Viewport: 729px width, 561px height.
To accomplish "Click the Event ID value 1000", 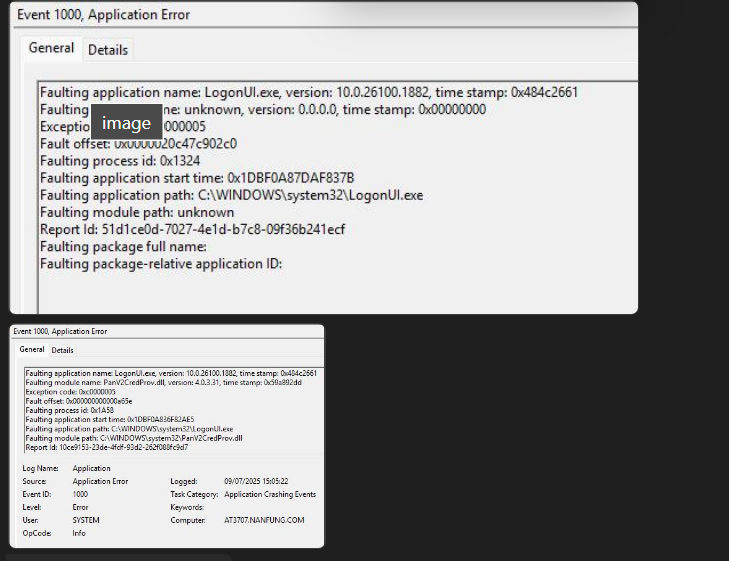I will (x=80, y=494).
